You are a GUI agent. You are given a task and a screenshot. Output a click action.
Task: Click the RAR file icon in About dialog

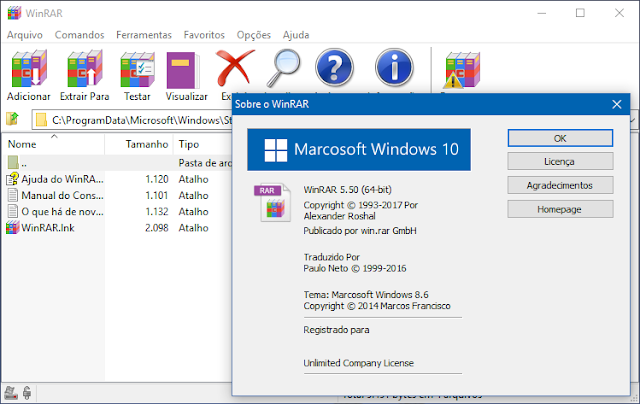273,202
